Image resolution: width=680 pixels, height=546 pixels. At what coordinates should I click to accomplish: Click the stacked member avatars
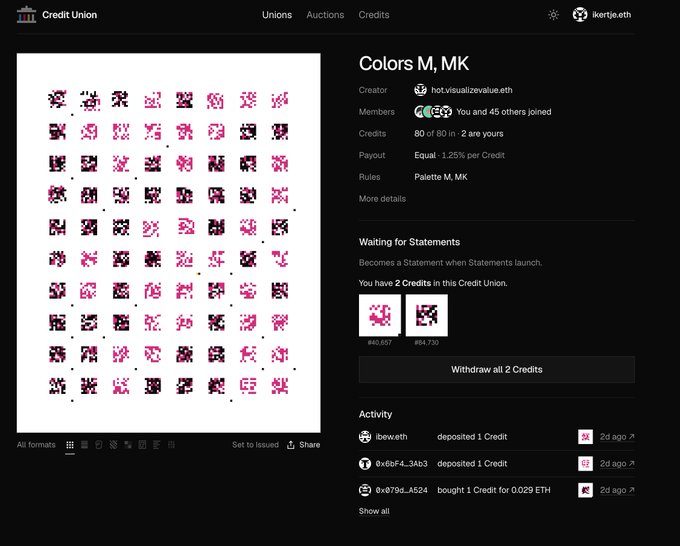433,112
